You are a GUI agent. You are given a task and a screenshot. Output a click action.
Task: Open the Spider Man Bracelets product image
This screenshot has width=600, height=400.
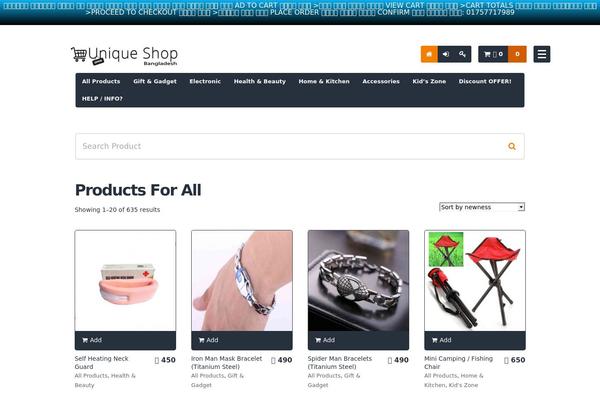point(358,281)
